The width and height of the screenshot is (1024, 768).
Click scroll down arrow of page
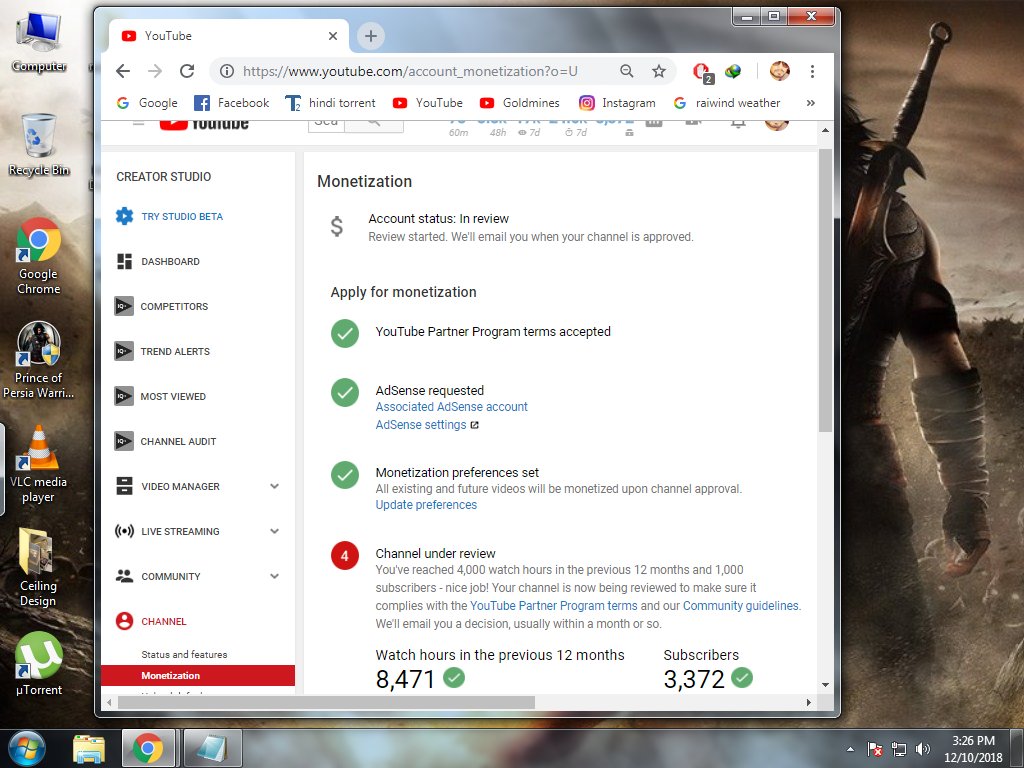point(825,685)
